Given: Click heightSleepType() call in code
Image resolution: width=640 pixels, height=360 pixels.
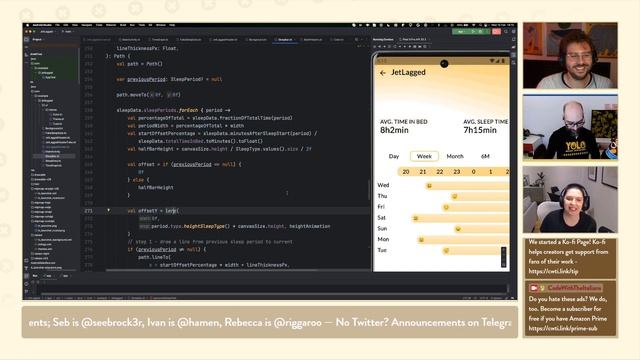Looking at the screenshot, I should pos(207,226).
